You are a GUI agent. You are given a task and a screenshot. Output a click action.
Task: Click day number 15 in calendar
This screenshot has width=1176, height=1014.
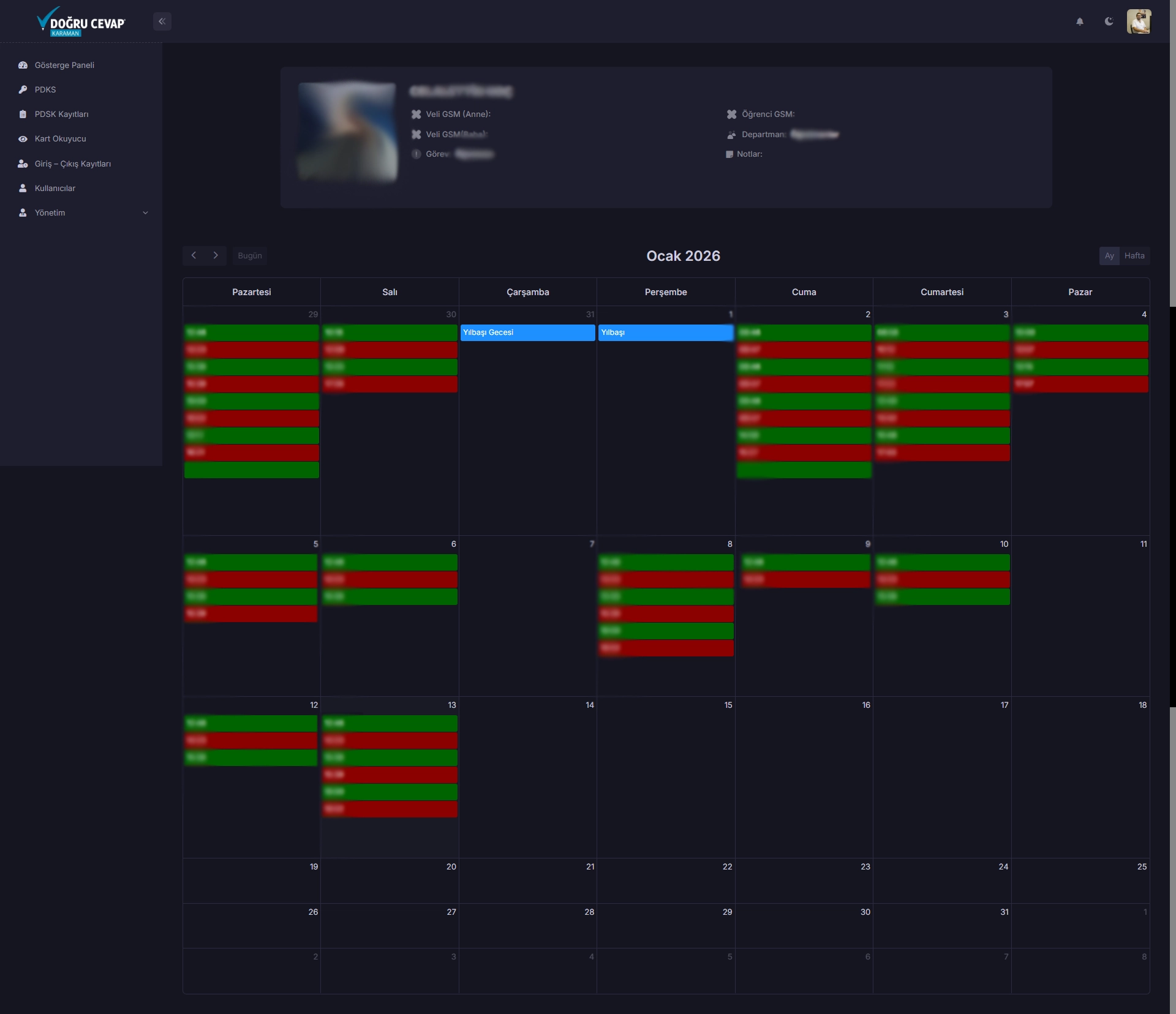click(x=728, y=705)
